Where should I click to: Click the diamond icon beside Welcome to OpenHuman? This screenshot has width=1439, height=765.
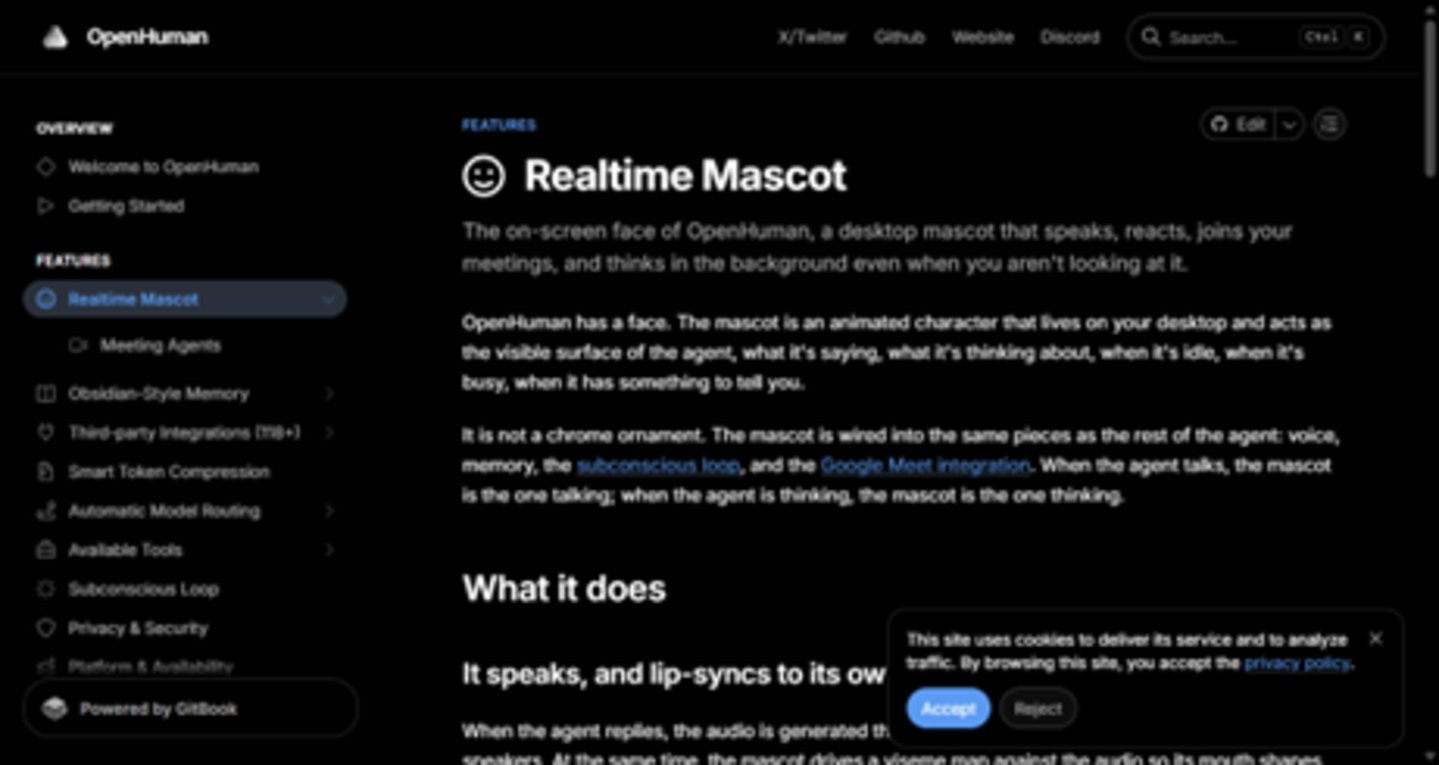pyautogui.click(x=45, y=167)
